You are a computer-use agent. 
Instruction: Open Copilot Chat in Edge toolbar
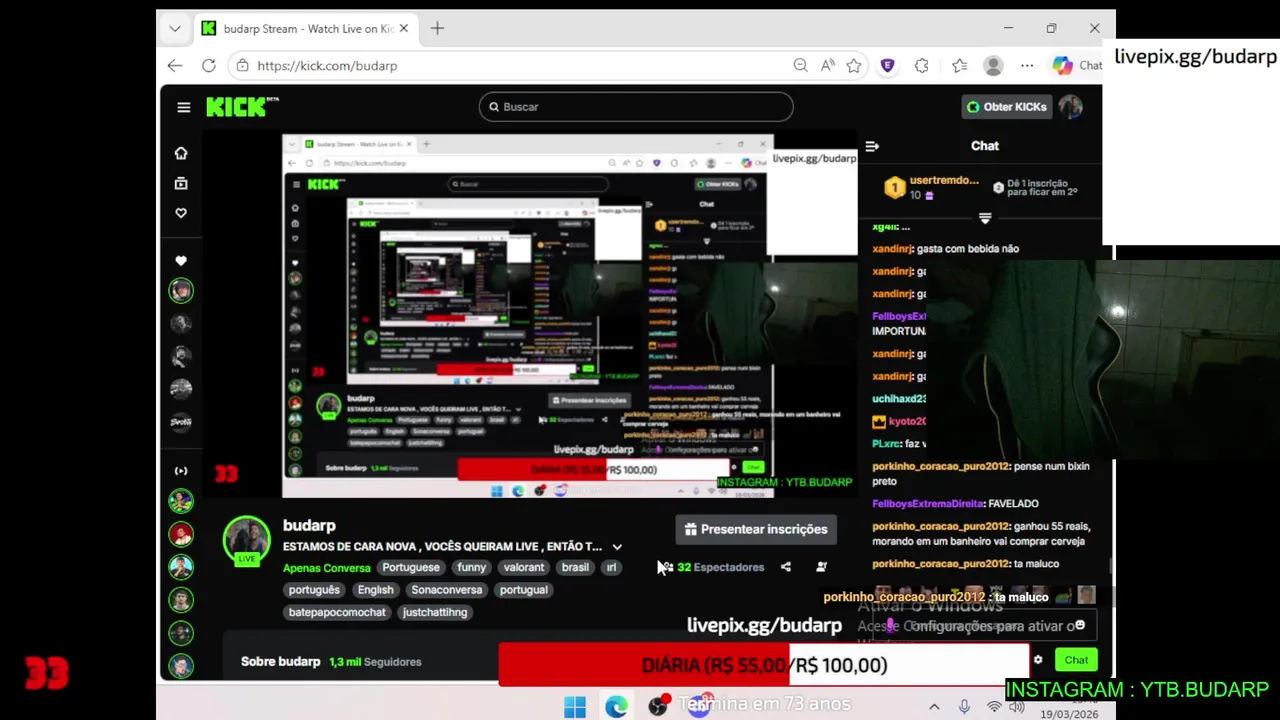[x=1077, y=66]
